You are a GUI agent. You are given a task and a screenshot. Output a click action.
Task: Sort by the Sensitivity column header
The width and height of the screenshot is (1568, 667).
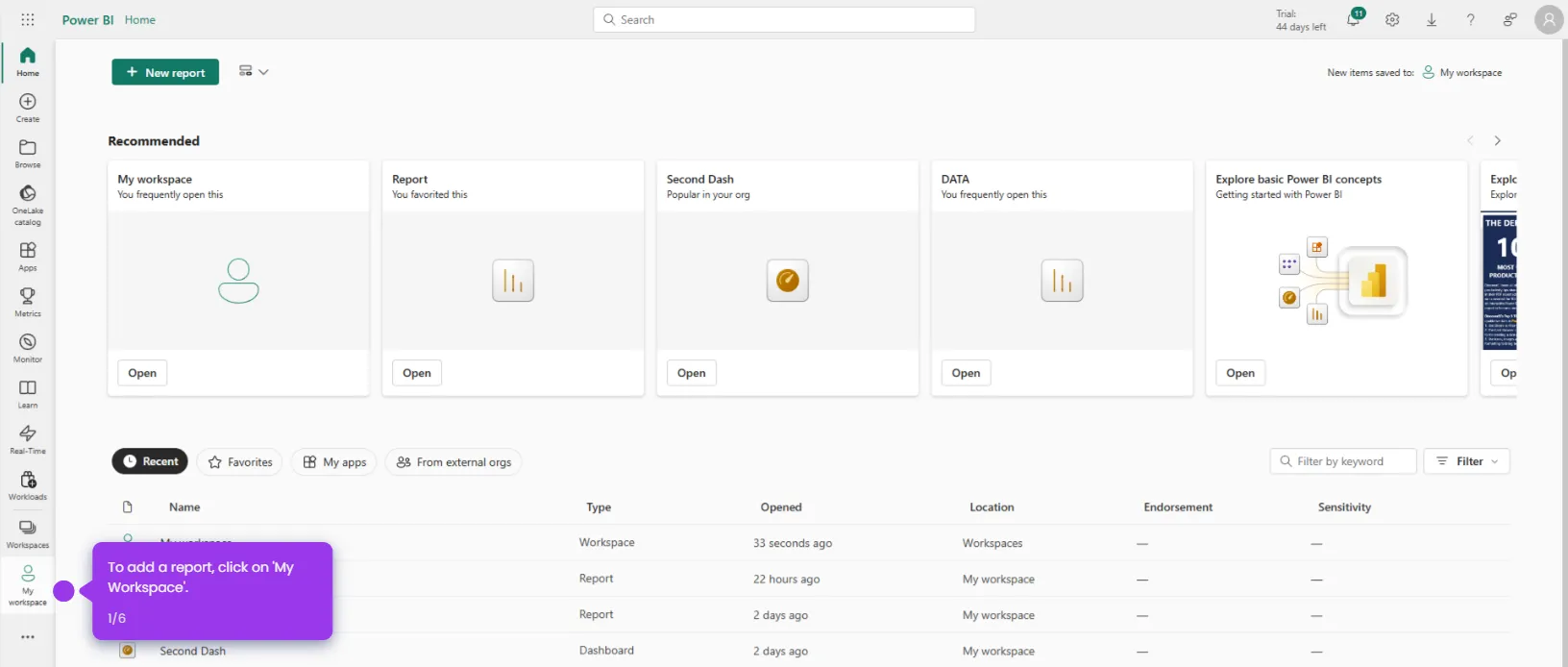click(1344, 507)
